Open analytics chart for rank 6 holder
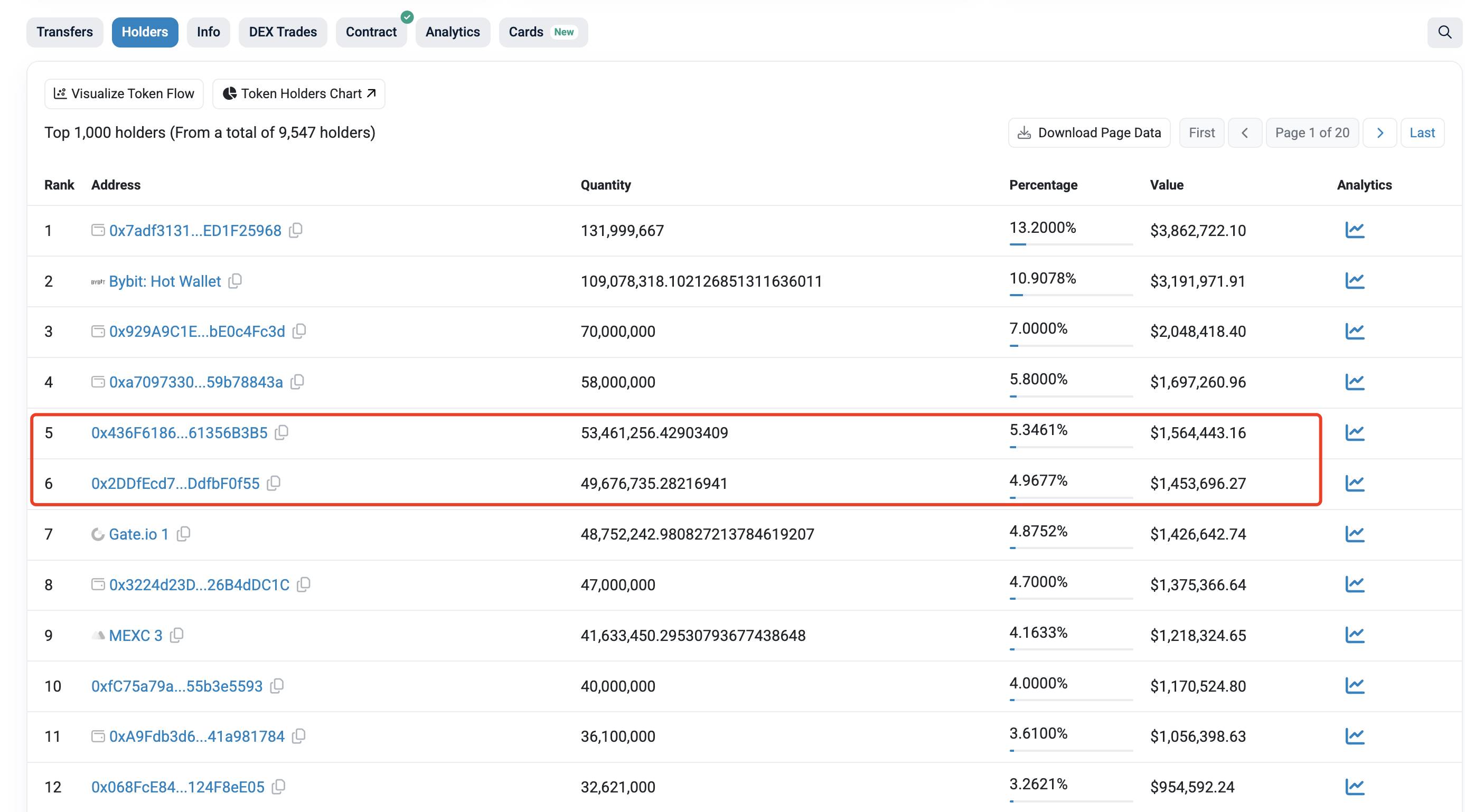 pyautogui.click(x=1355, y=483)
